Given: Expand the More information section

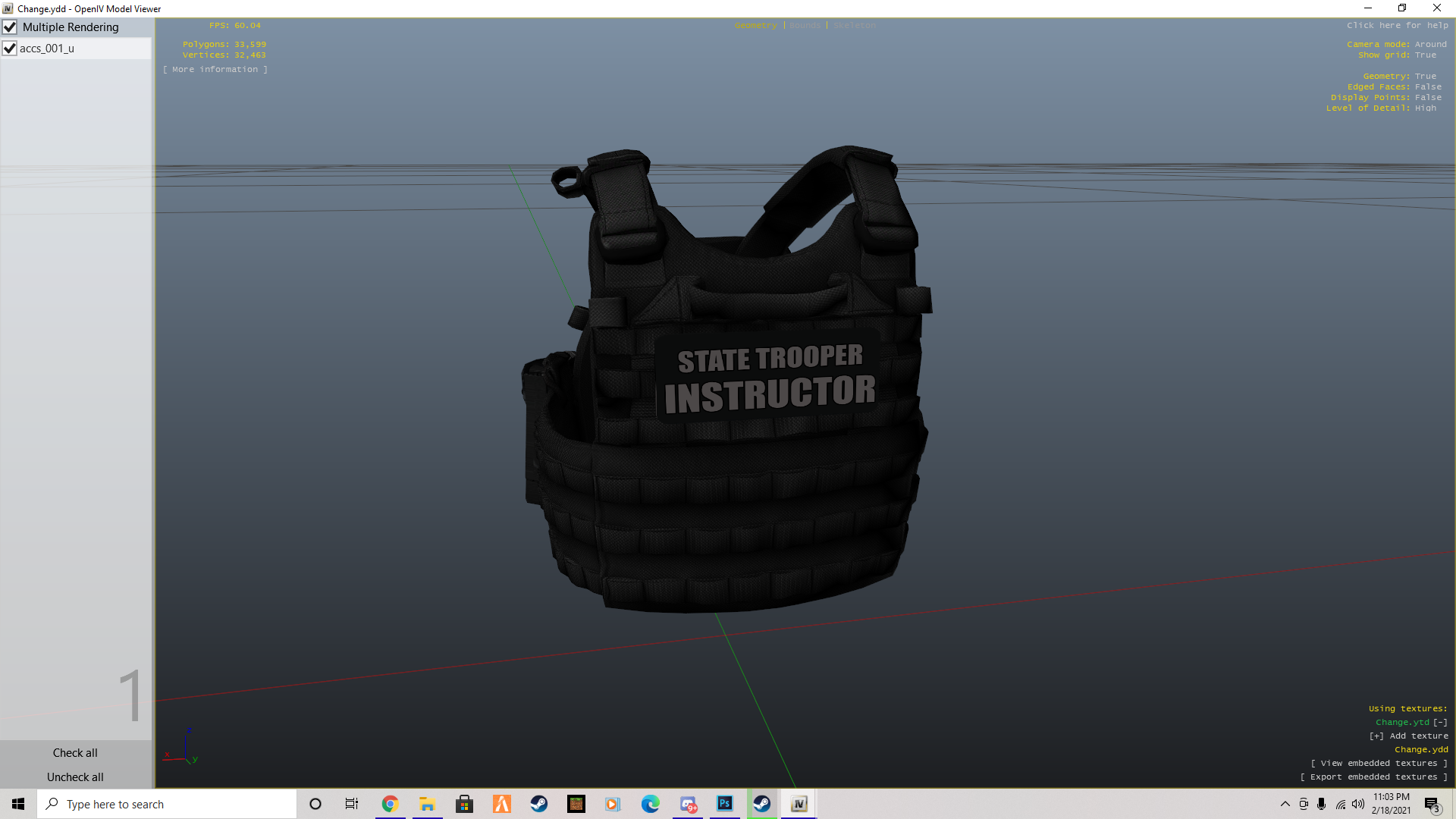Looking at the screenshot, I should click(215, 70).
